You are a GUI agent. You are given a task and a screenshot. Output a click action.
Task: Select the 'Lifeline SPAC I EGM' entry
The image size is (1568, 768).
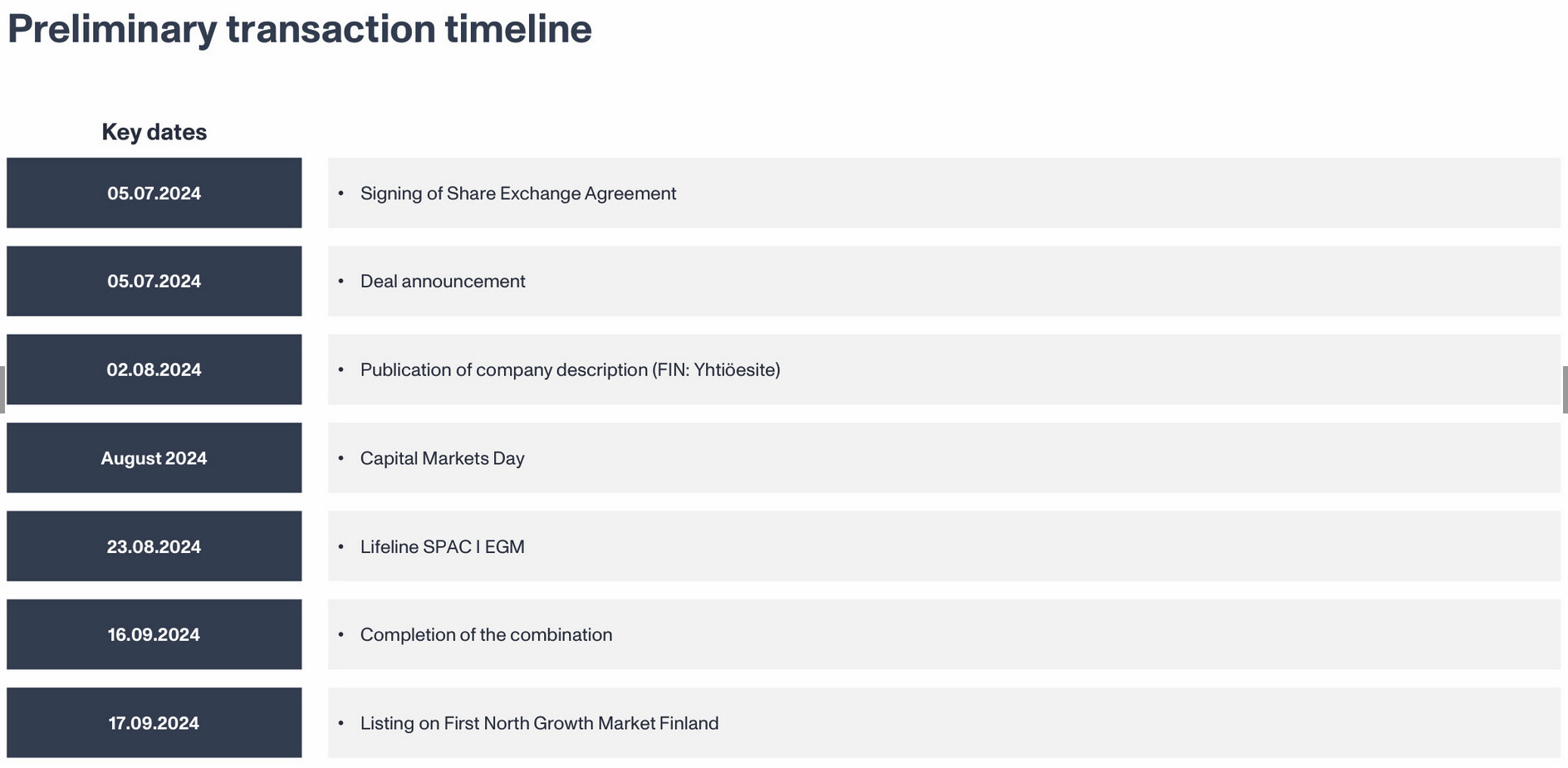[442, 546]
